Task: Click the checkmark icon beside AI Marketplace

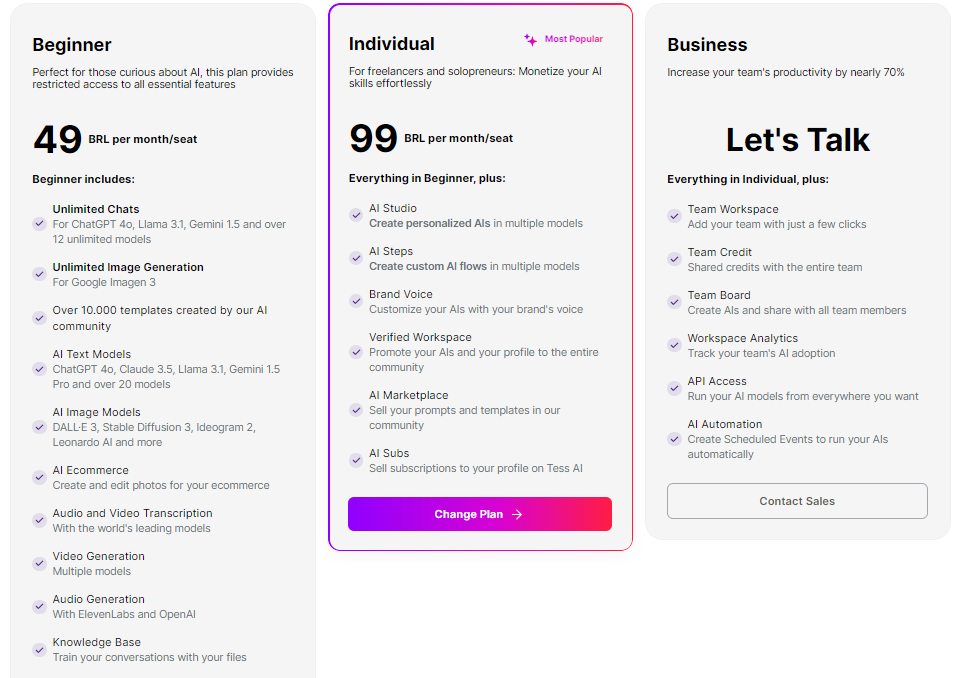Action: point(356,410)
